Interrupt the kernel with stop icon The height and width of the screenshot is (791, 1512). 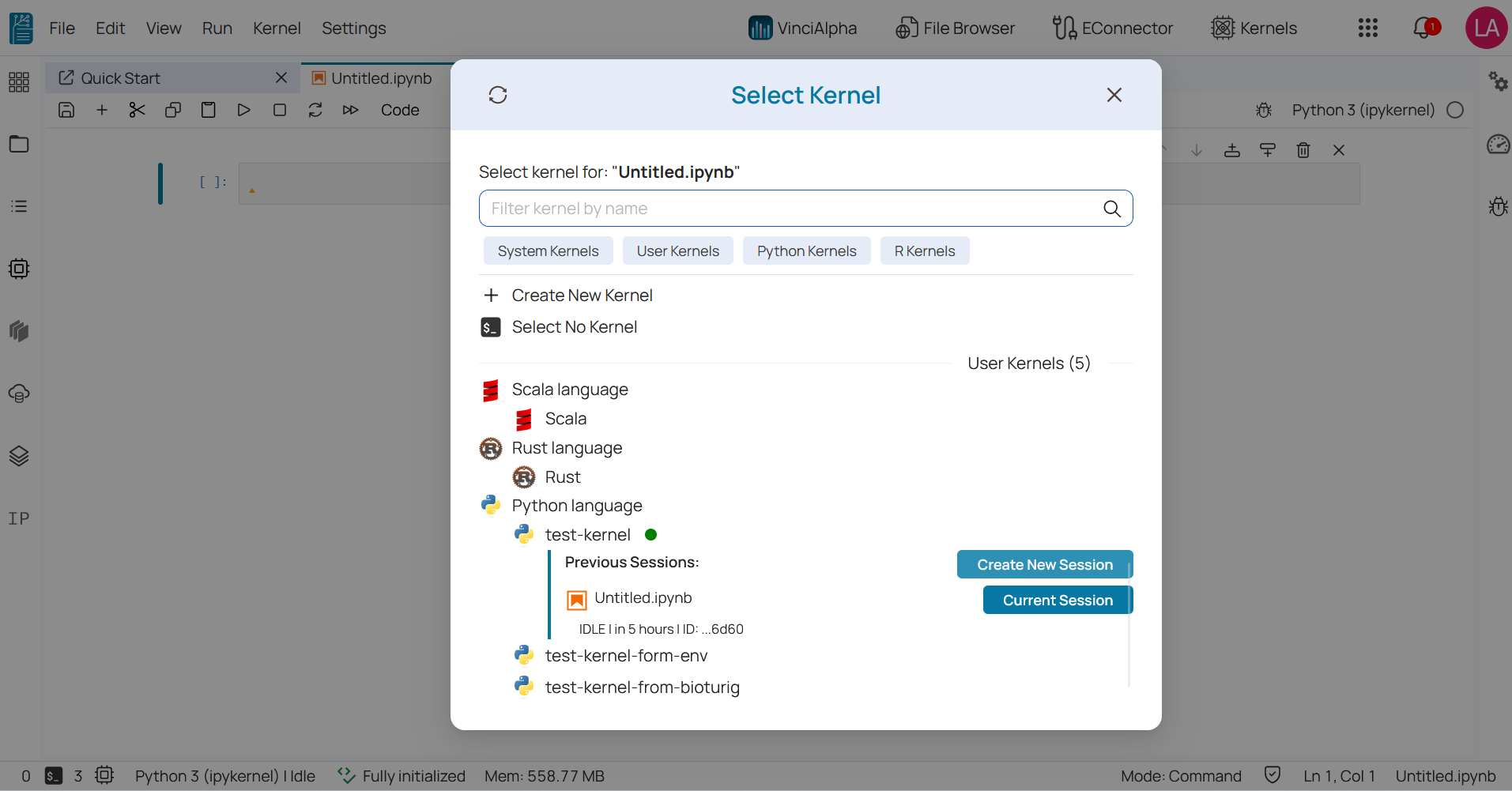[280, 110]
